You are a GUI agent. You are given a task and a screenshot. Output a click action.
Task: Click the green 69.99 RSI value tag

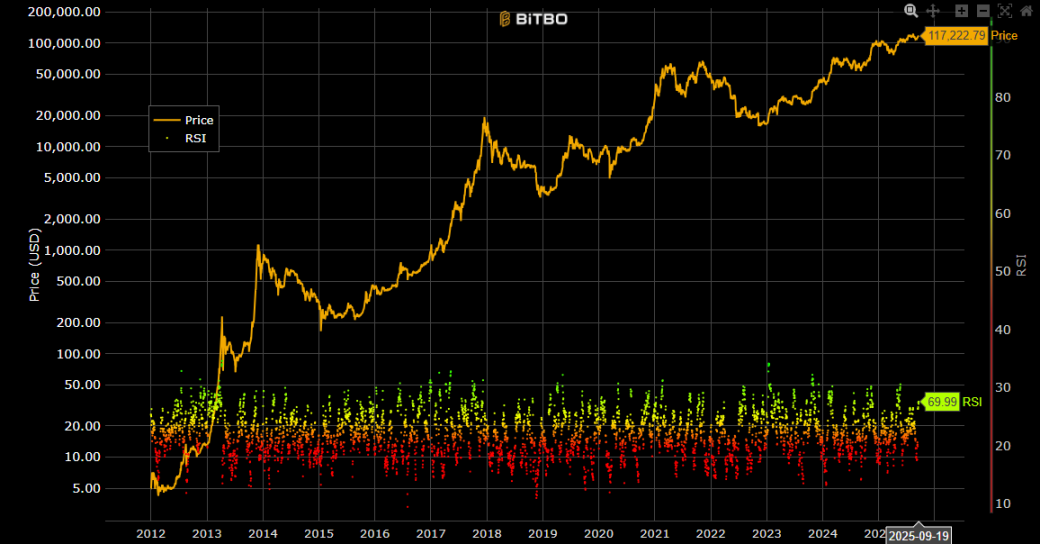[942, 401]
